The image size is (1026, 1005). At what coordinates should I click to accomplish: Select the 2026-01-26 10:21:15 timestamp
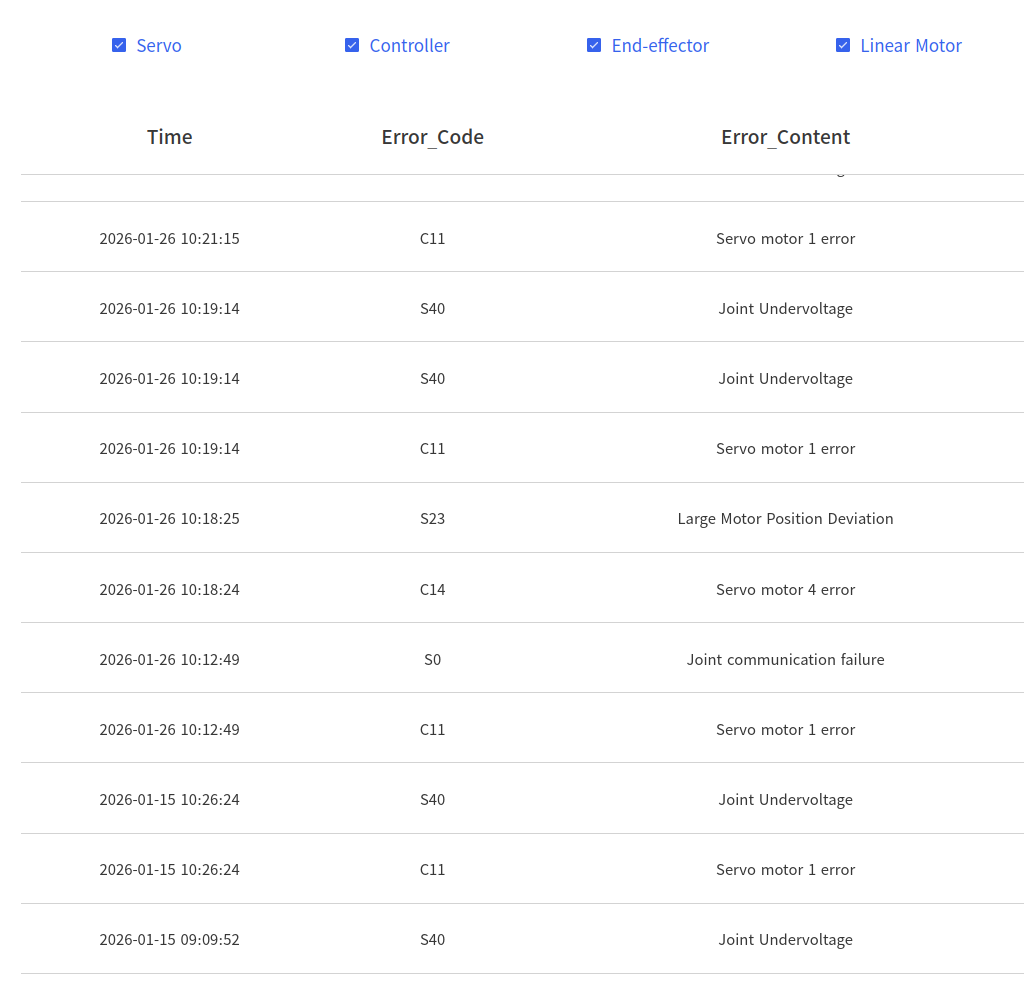coord(169,239)
